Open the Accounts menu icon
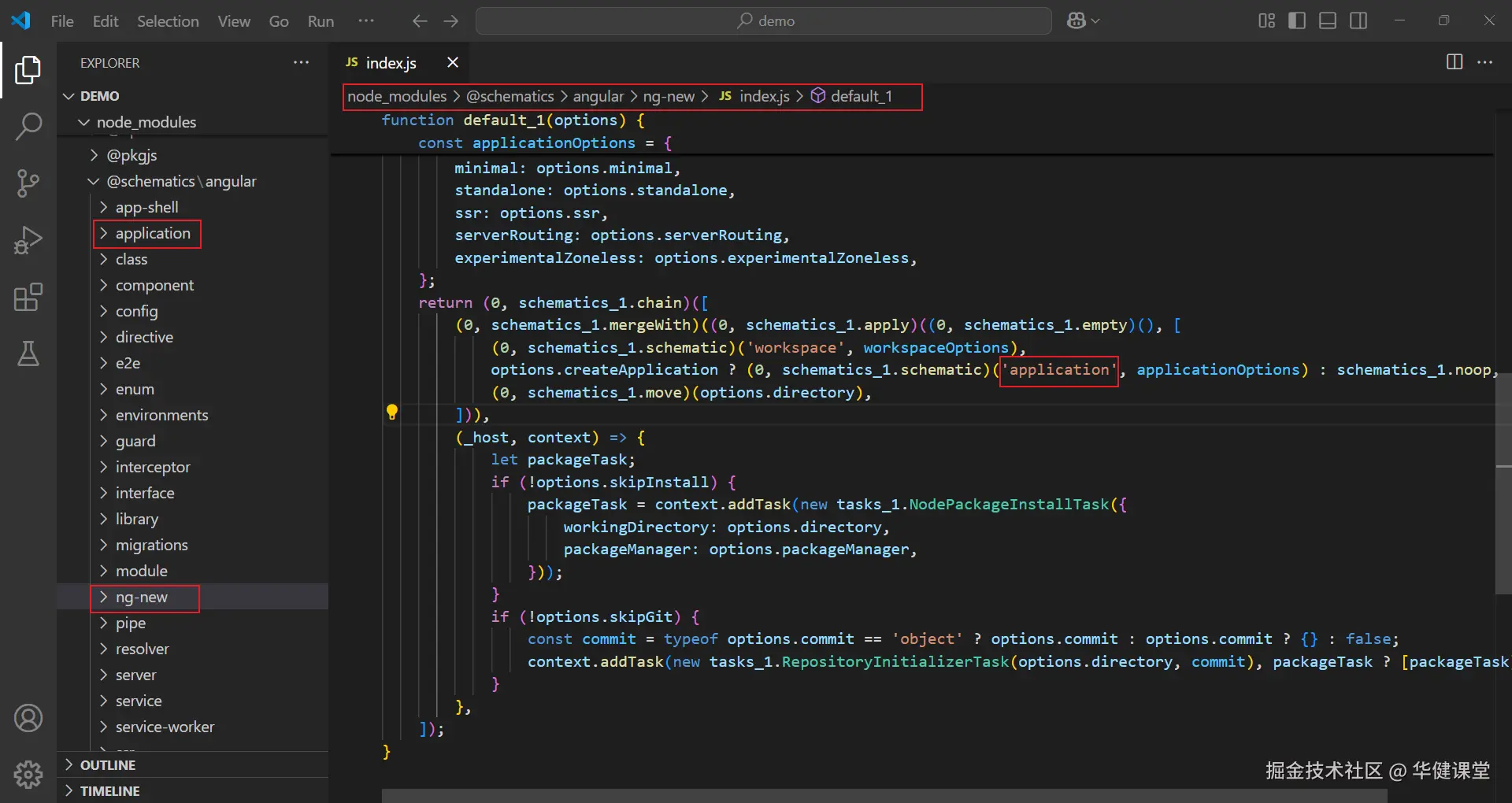The height and width of the screenshot is (803, 1512). click(28, 718)
